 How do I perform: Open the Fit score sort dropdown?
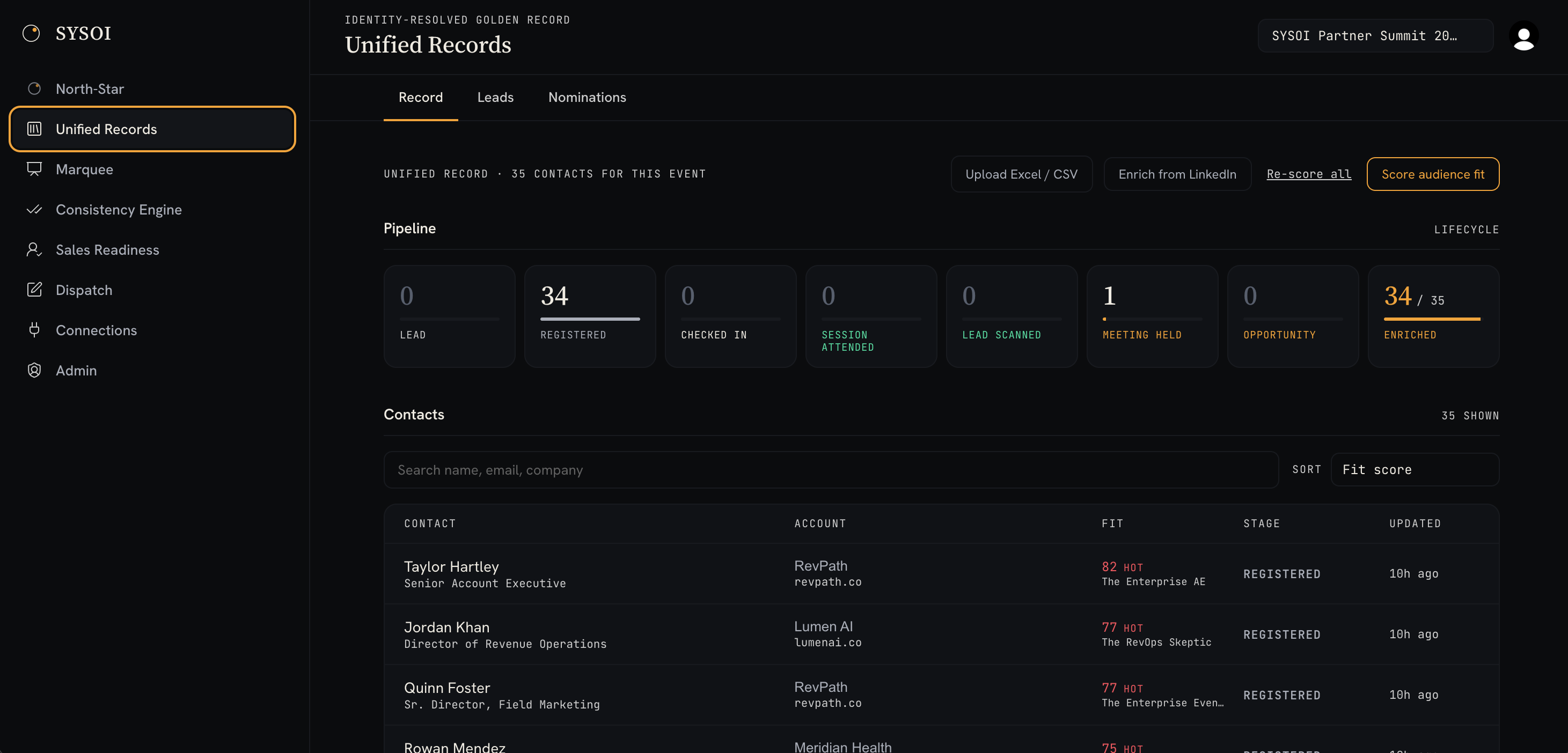click(1415, 470)
